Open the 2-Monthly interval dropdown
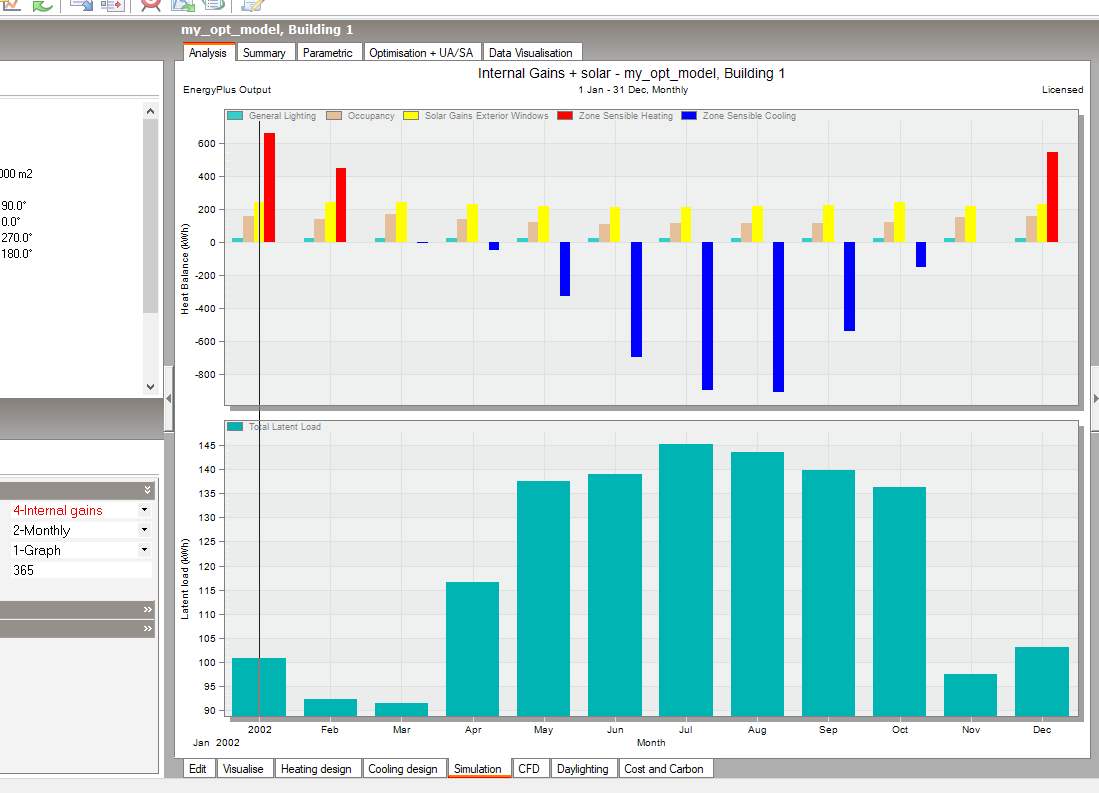 (144, 529)
